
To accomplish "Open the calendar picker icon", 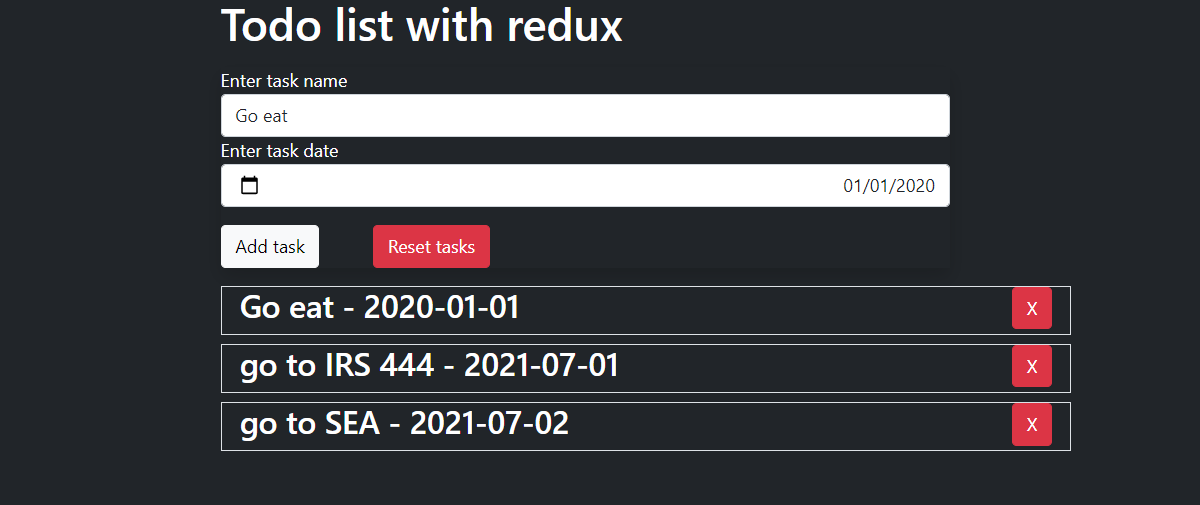I will [x=250, y=186].
